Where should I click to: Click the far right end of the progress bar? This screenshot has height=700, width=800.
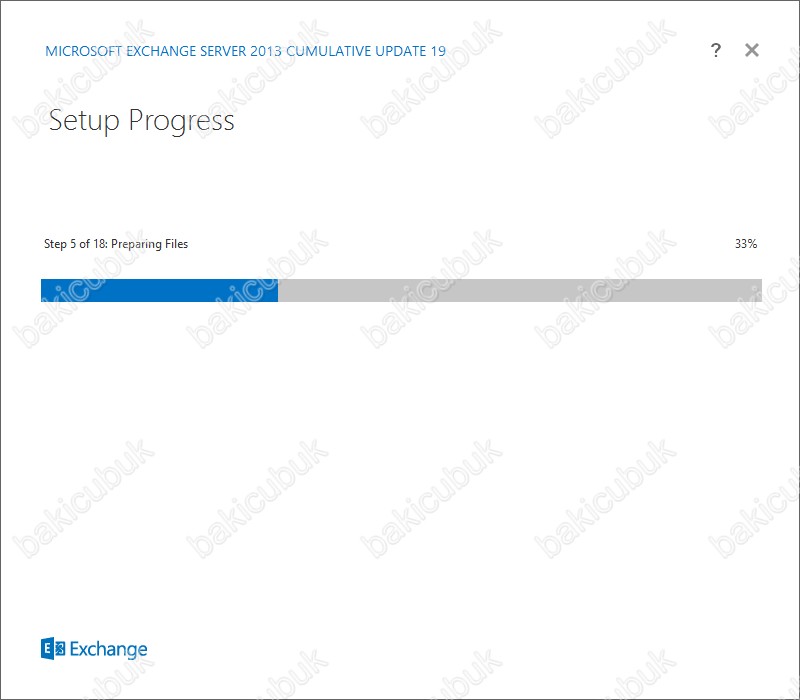tap(759, 290)
